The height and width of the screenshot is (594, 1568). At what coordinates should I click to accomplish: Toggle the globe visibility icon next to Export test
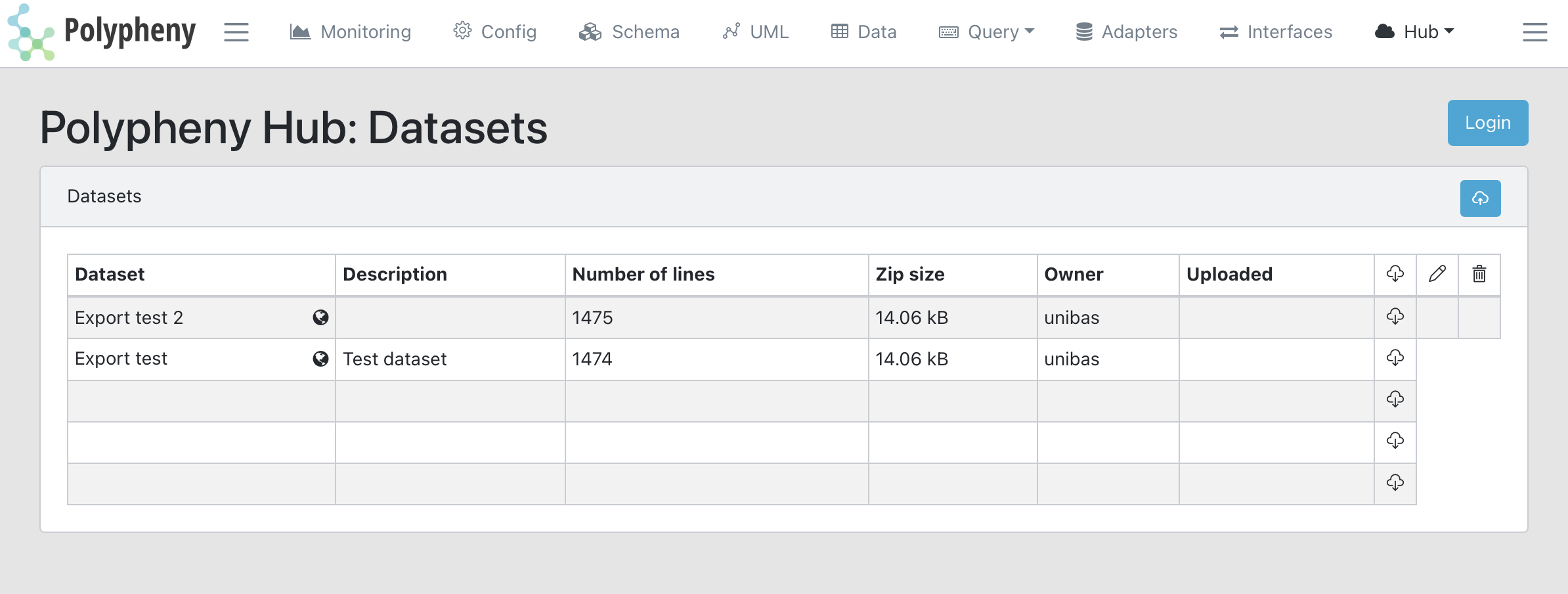click(320, 359)
